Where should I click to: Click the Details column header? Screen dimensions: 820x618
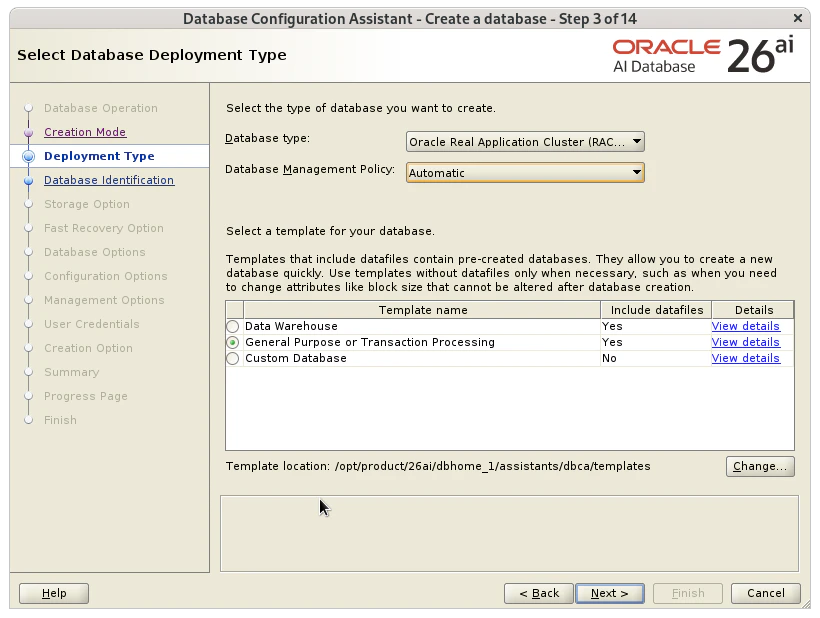(x=753, y=310)
